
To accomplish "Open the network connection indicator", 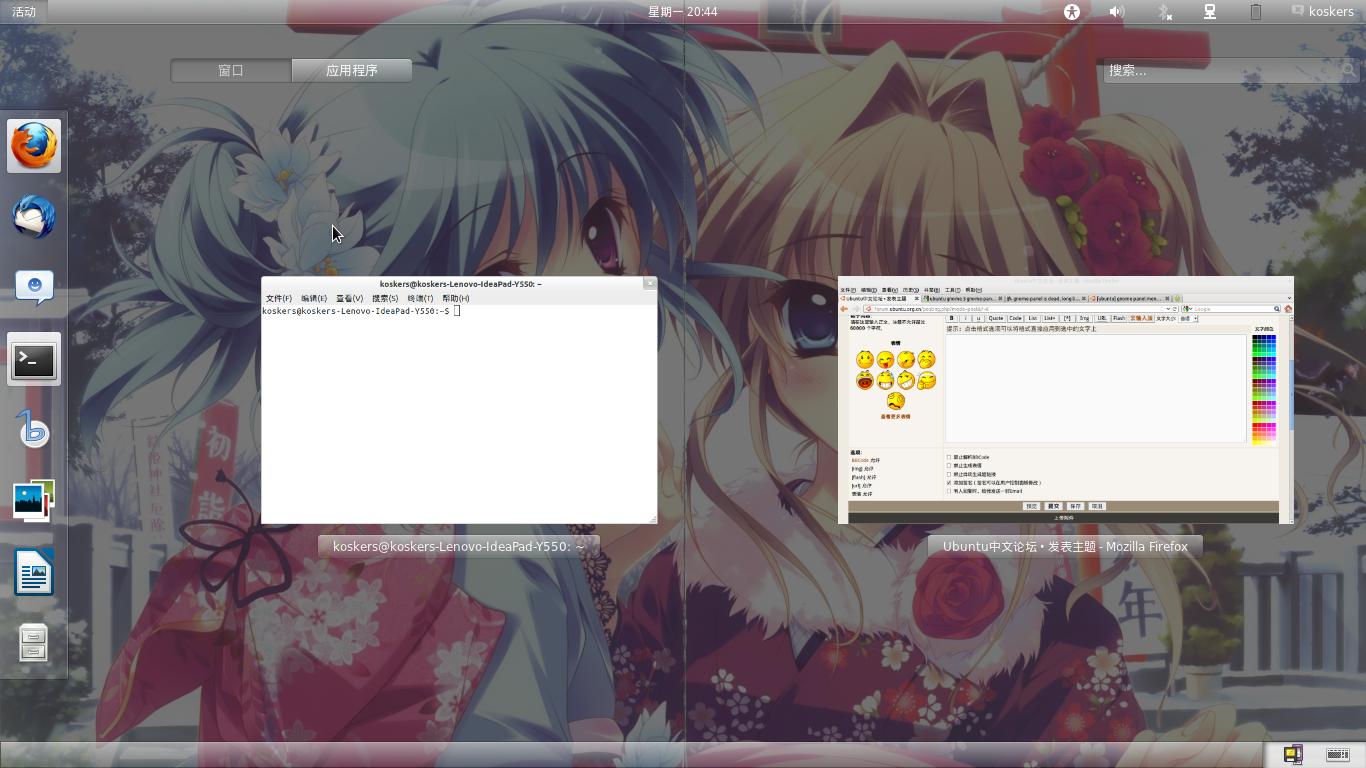I will click(1210, 12).
